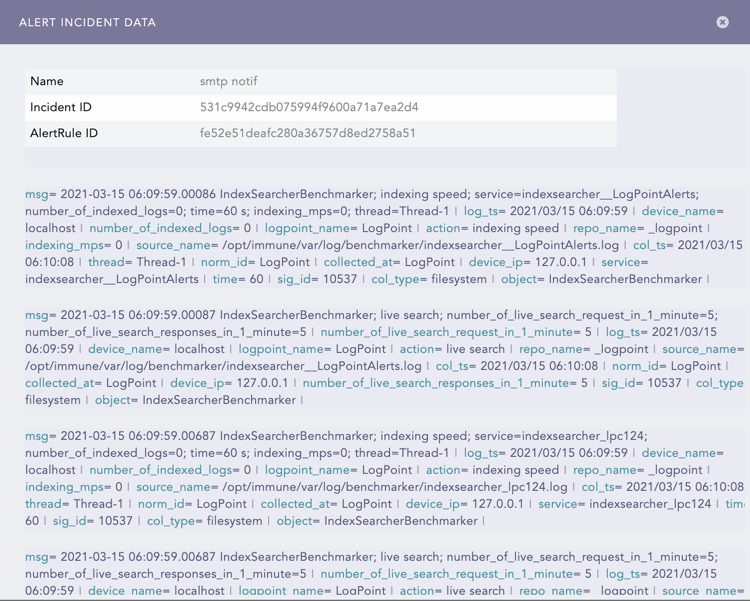Click 'log_ts' key in the first log entry
Viewport: 750px width, 601px height.
(481, 212)
